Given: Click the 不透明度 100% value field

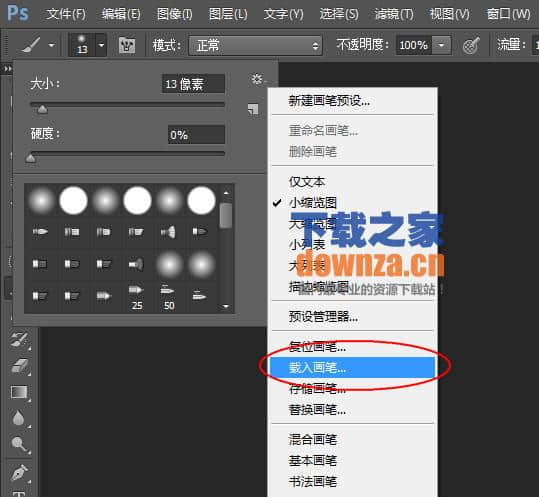Looking at the screenshot, I should (x=414, y=45).
